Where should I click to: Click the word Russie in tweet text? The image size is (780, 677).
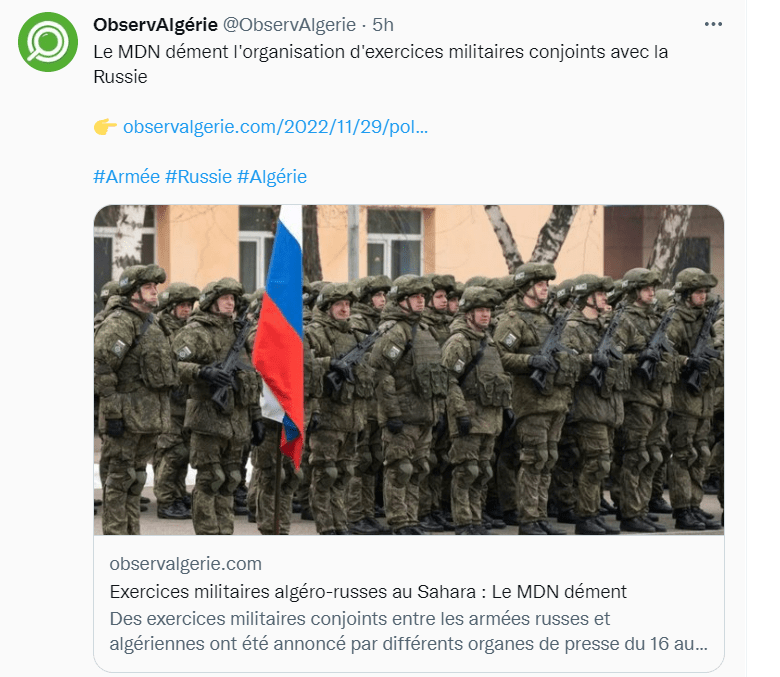click(120, 77)
